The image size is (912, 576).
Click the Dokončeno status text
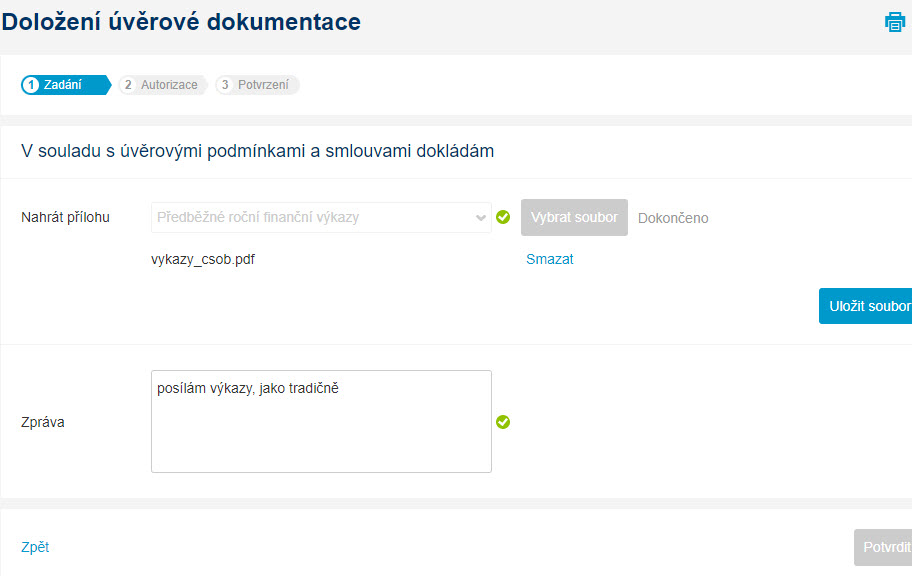[673, 218]
